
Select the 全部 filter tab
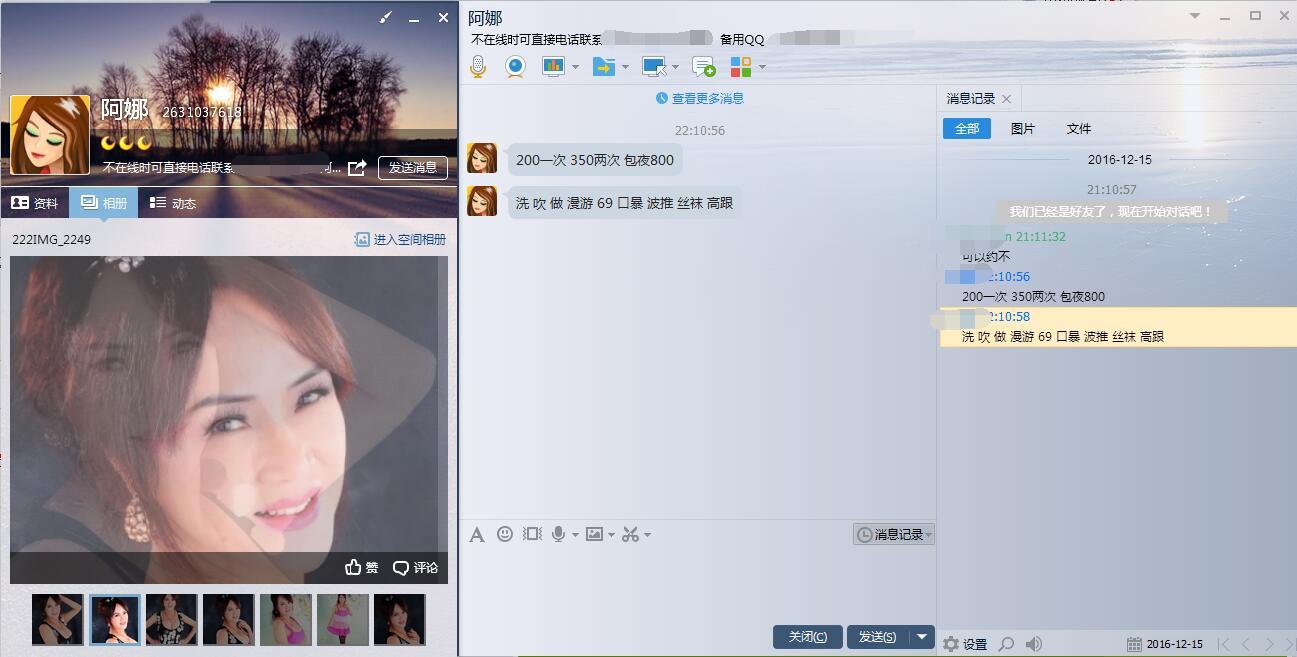click(x=967, y=129)
